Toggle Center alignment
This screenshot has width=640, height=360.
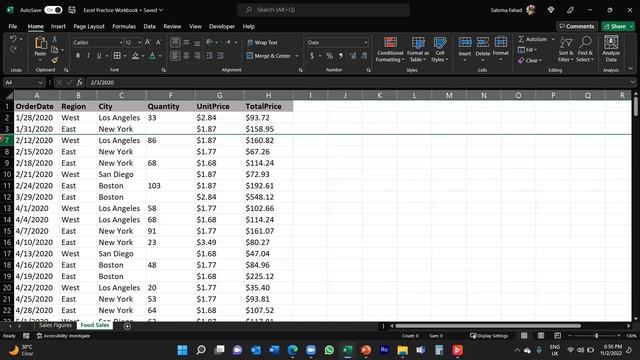click(x=186, y=56)
